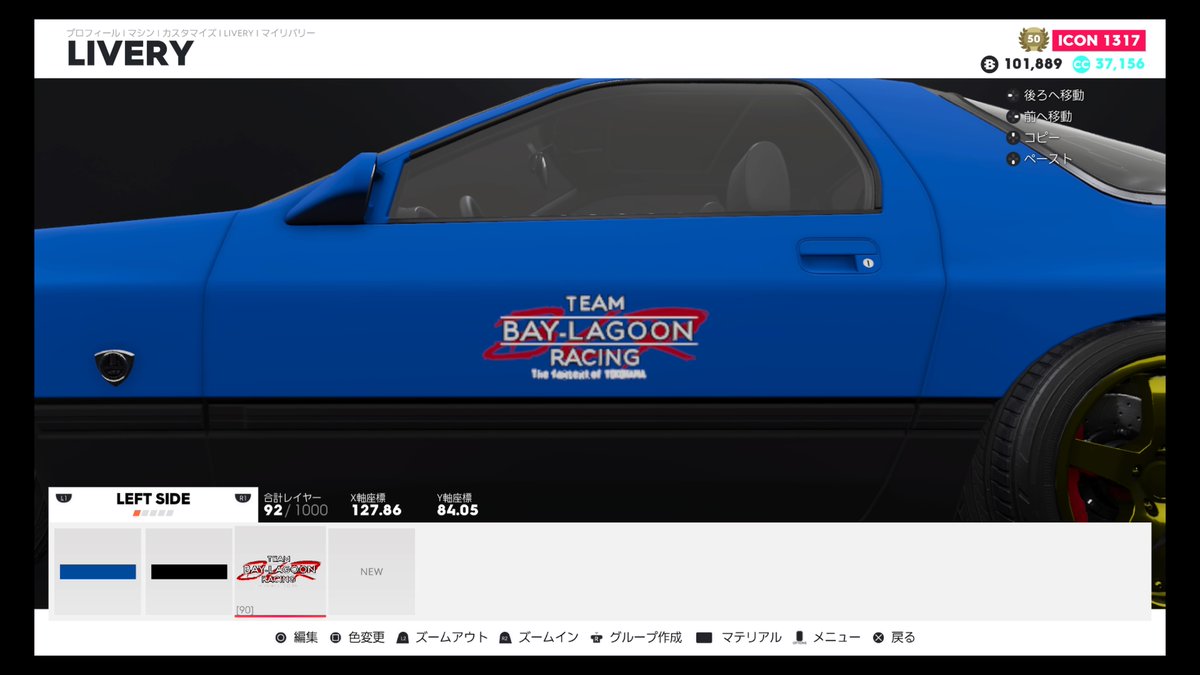Click the グループ作成 create group icon
The height and width of the screenshot is (675, 1200).
tap(597, 637)
